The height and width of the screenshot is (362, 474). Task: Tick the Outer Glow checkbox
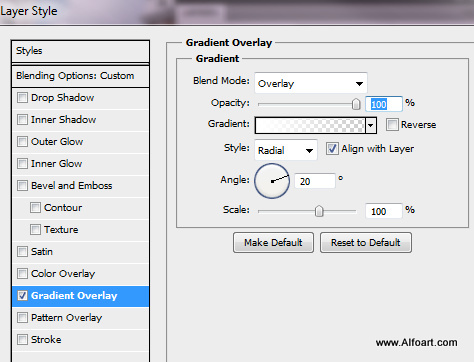(x=22, y=142)
